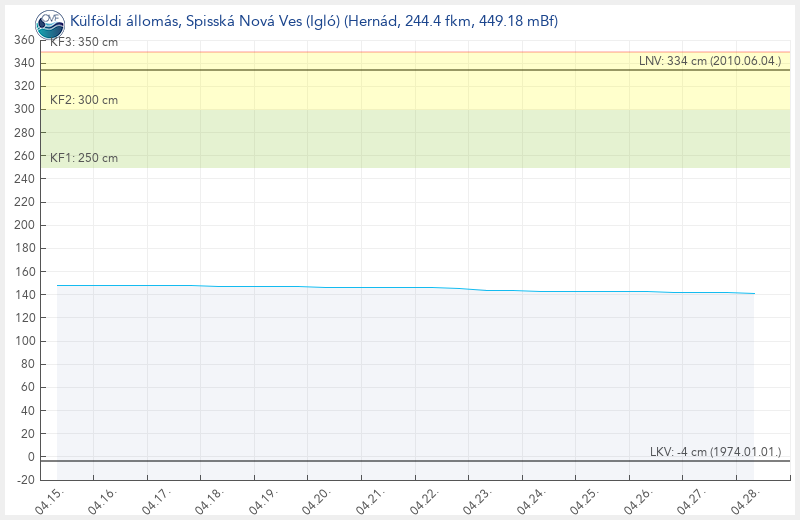
Task: Select the KF1: 250 cm threshold label
Action: click(x=84, y=158)
